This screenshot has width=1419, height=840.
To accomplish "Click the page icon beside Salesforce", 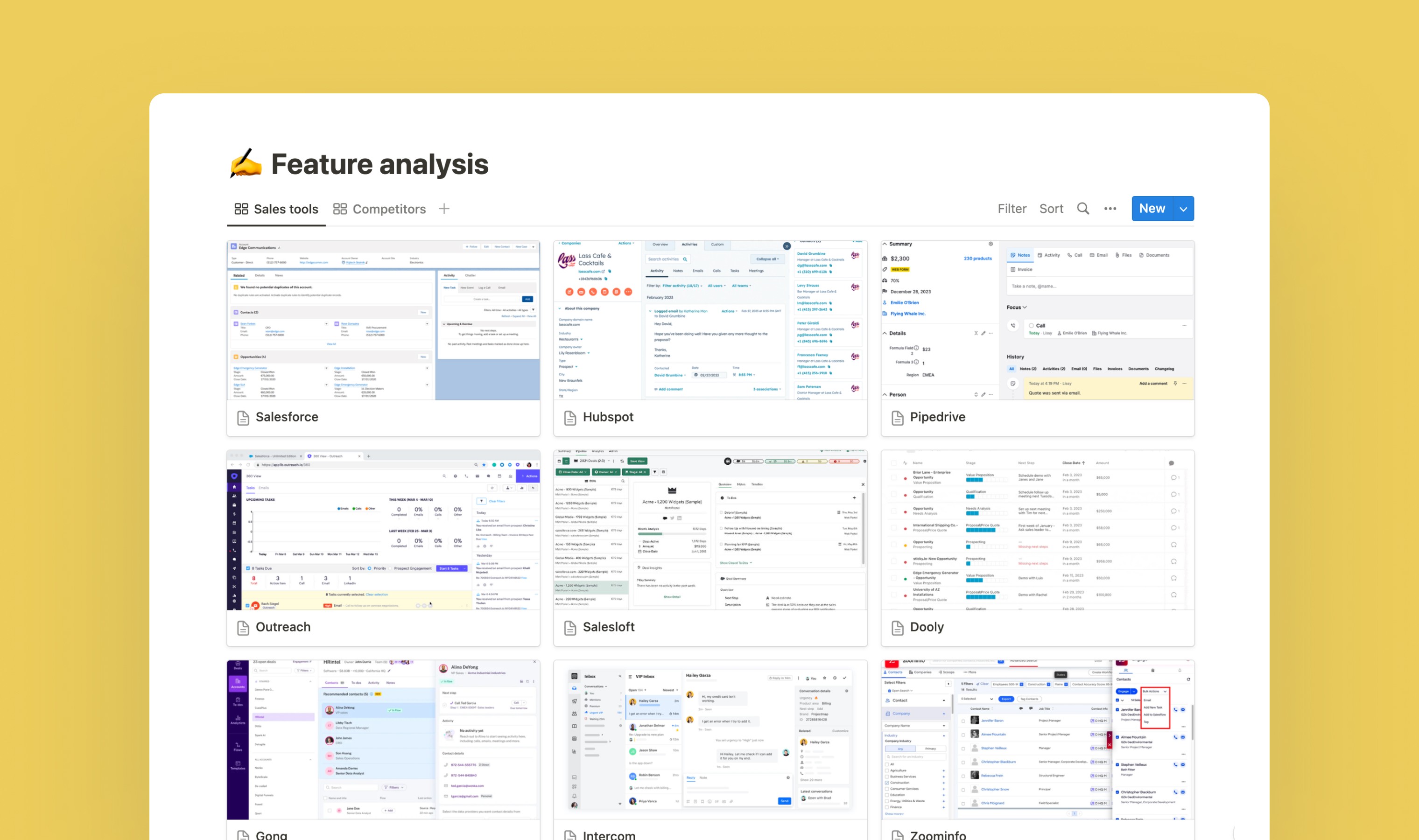I will [243, 418].
